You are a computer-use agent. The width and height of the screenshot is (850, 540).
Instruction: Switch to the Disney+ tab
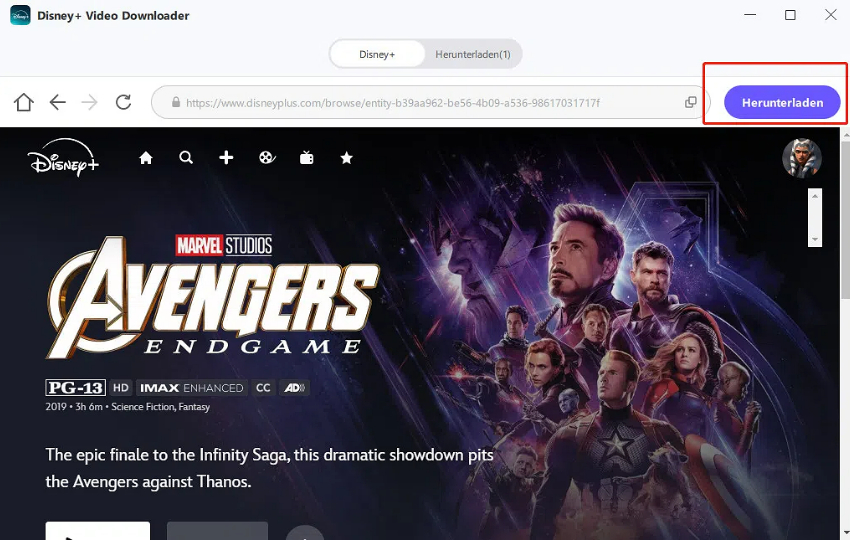point(377,54)
